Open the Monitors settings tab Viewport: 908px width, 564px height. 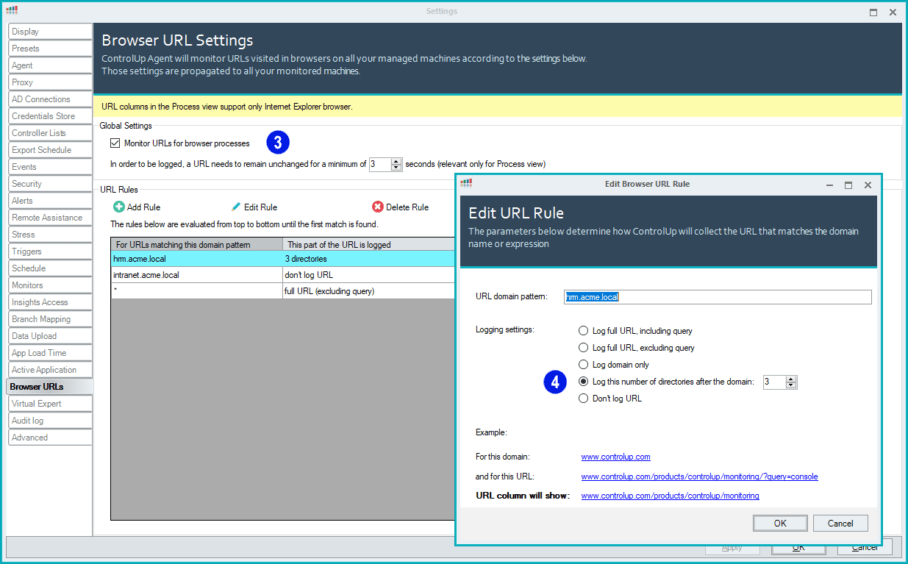[x=50, y=285]
